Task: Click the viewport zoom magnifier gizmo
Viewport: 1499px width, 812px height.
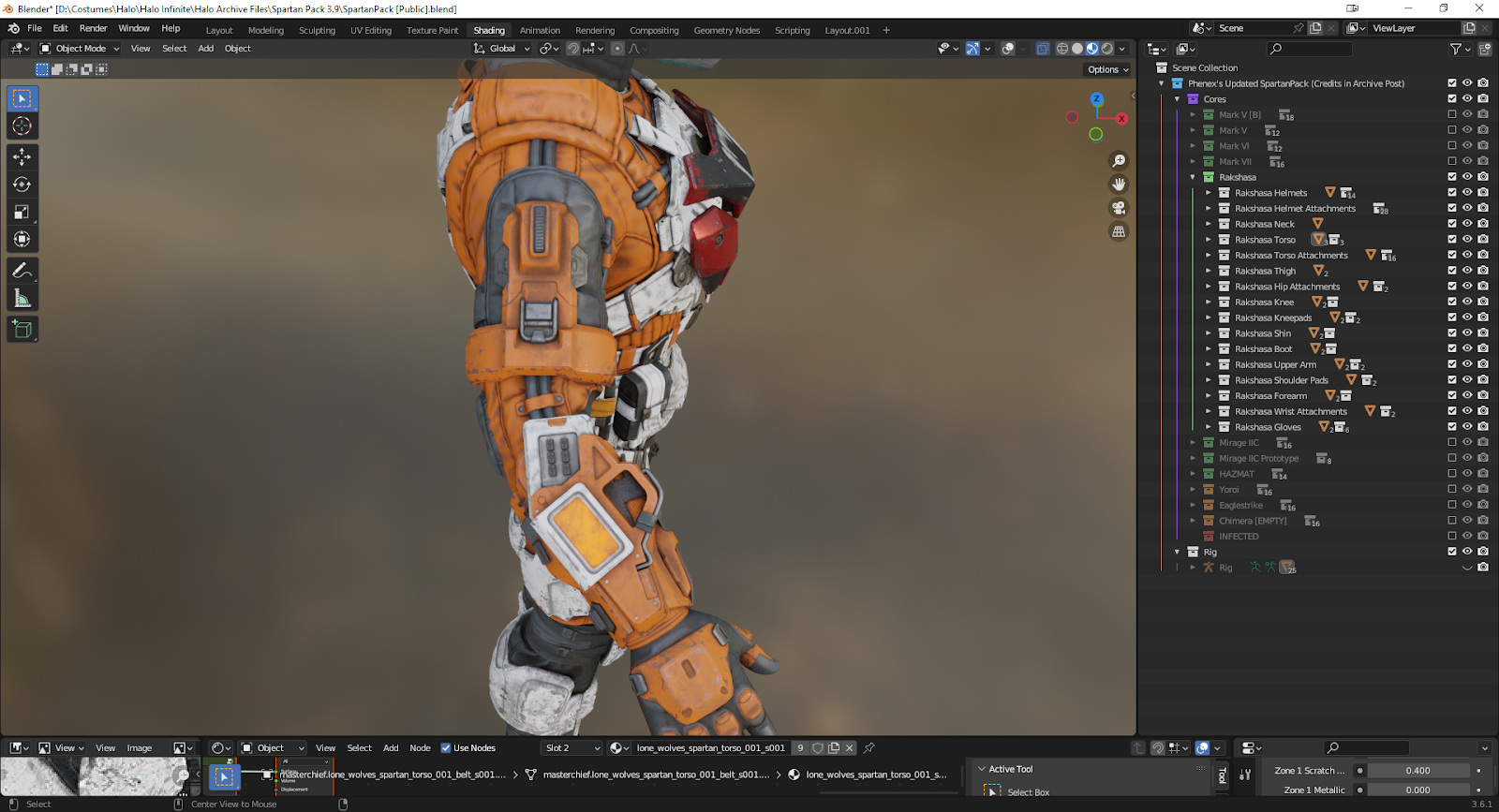Action: click(x=1119, y=161)
